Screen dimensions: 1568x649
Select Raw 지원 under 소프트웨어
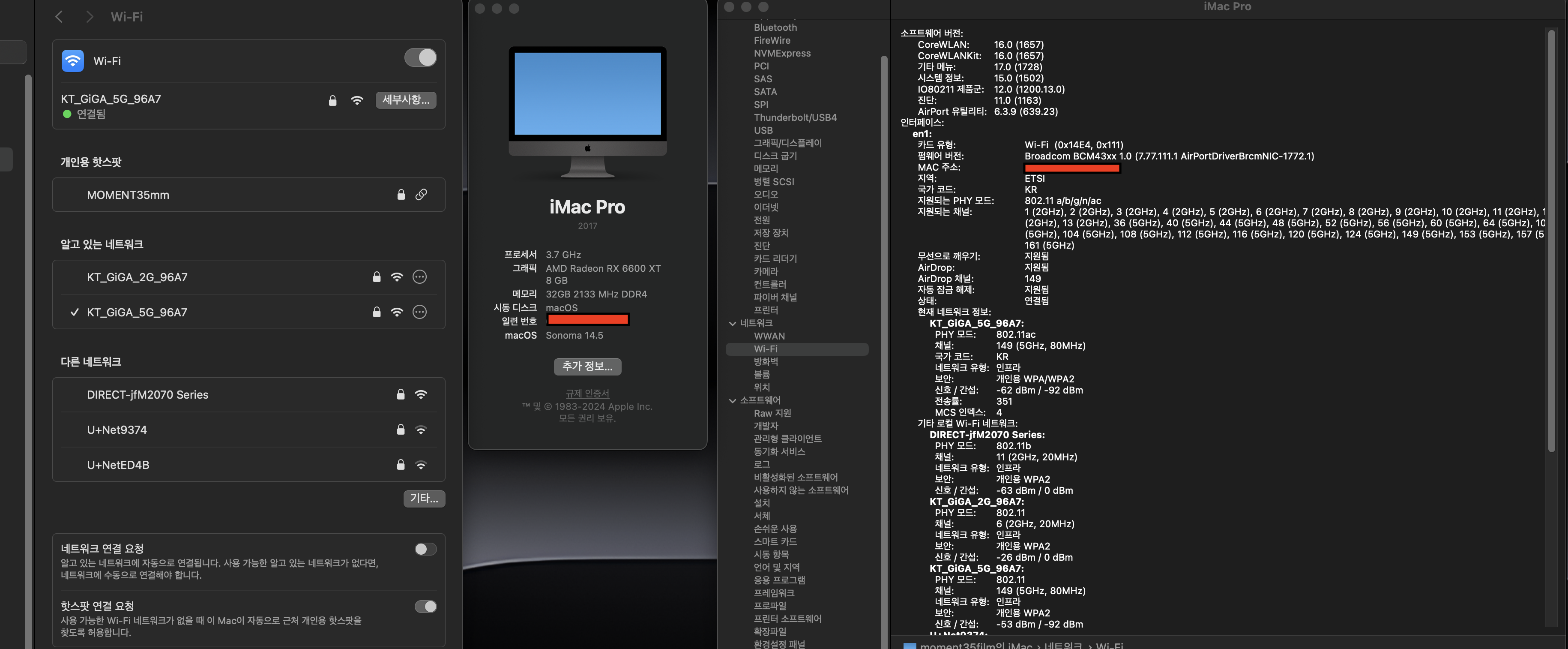772,413
